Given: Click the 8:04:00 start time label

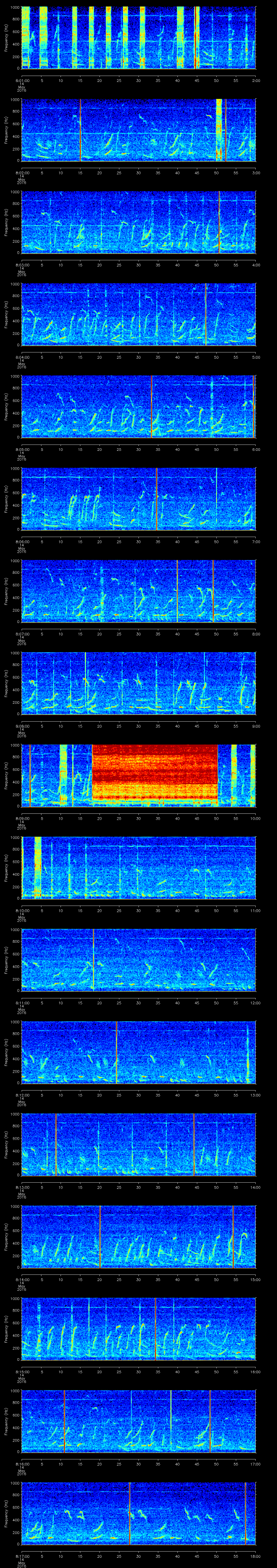Looking at the screenshot, I should coord(22,357).
